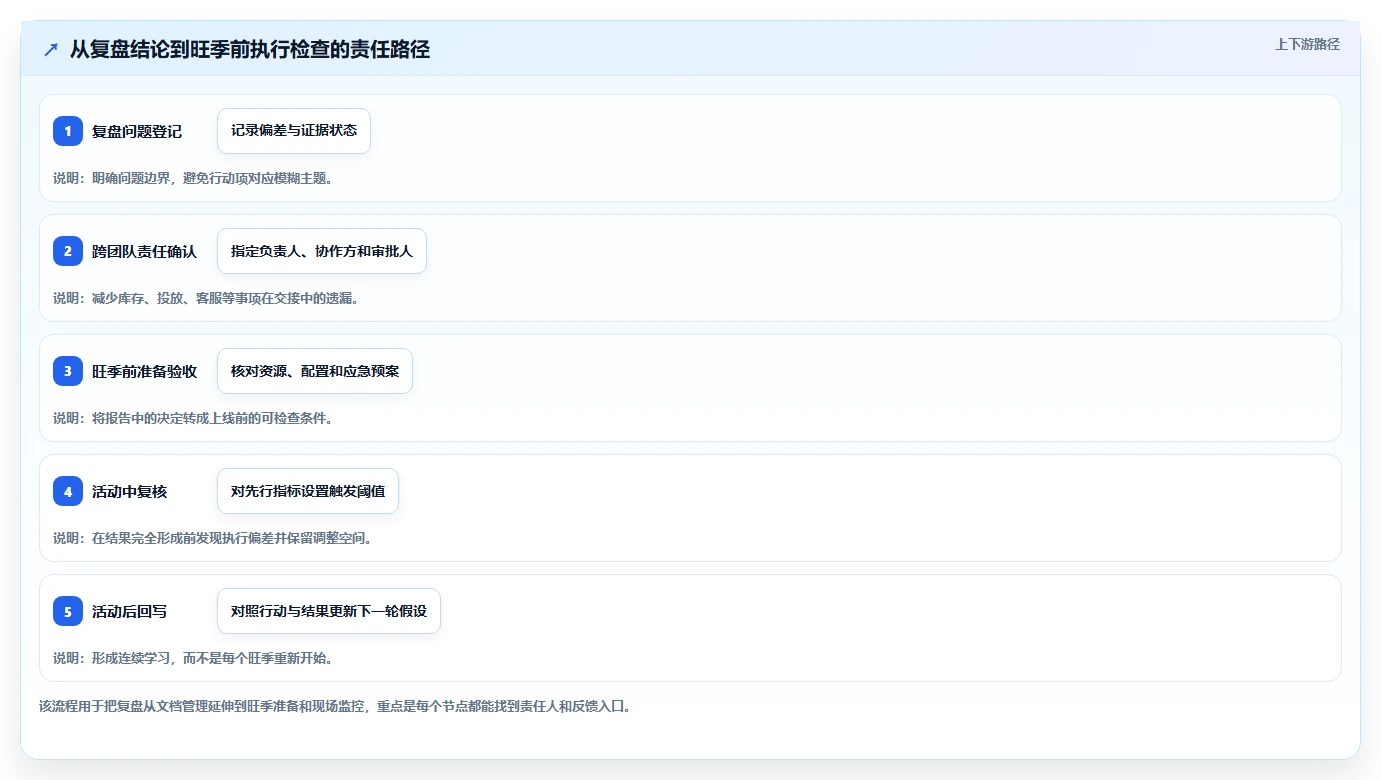Select the 活动后回写 step title
This screenshot has width=1381, height=780.
pos(129,611)
